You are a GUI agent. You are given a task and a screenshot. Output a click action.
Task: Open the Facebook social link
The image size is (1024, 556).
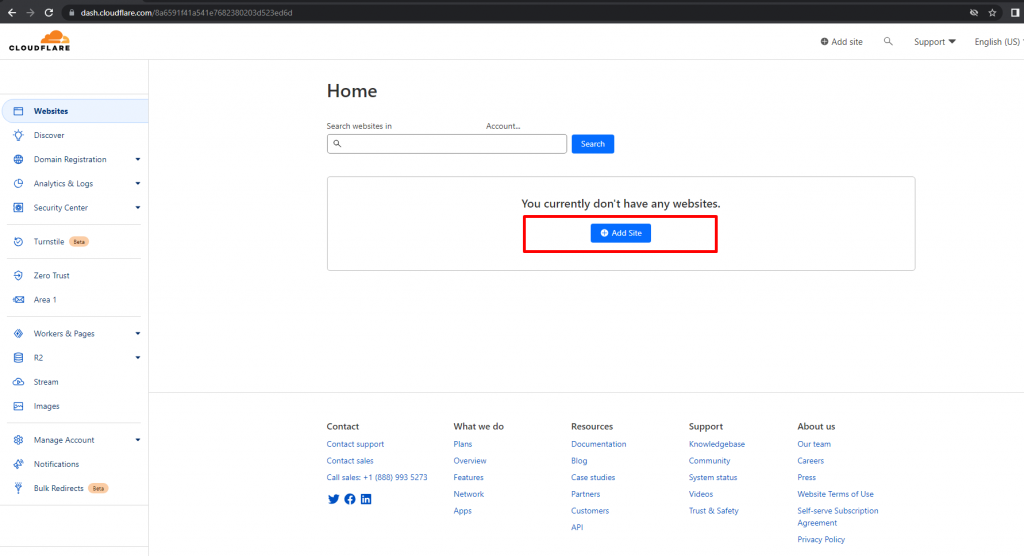pos(350,499)
